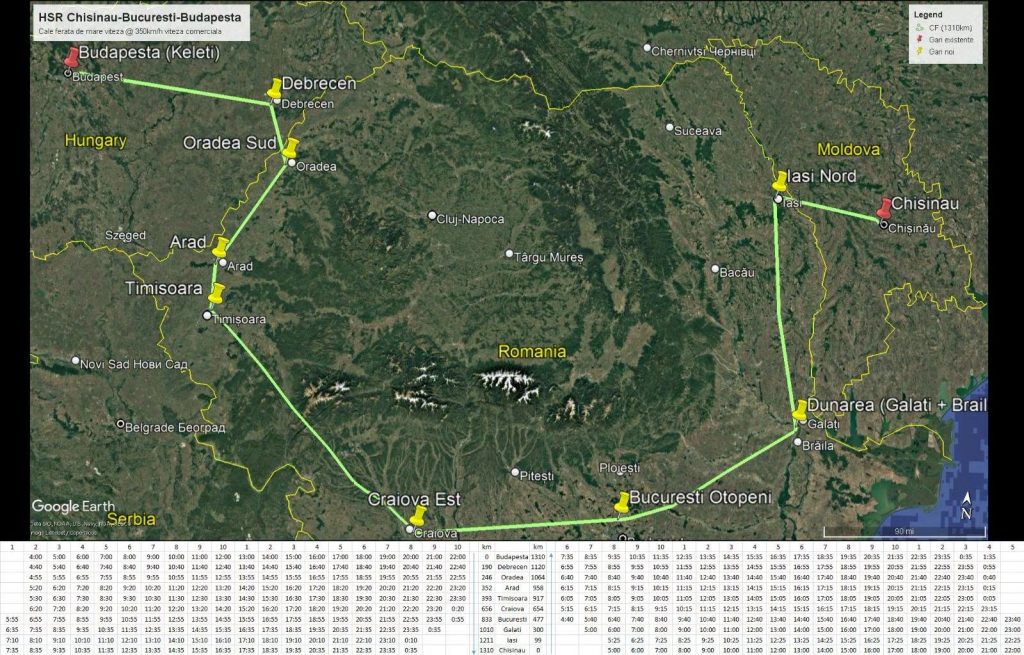The height and width of the screenshot is (655, 1024).
Task: Click the yellow pin icon in the legend
Action: tap(920, 51)
